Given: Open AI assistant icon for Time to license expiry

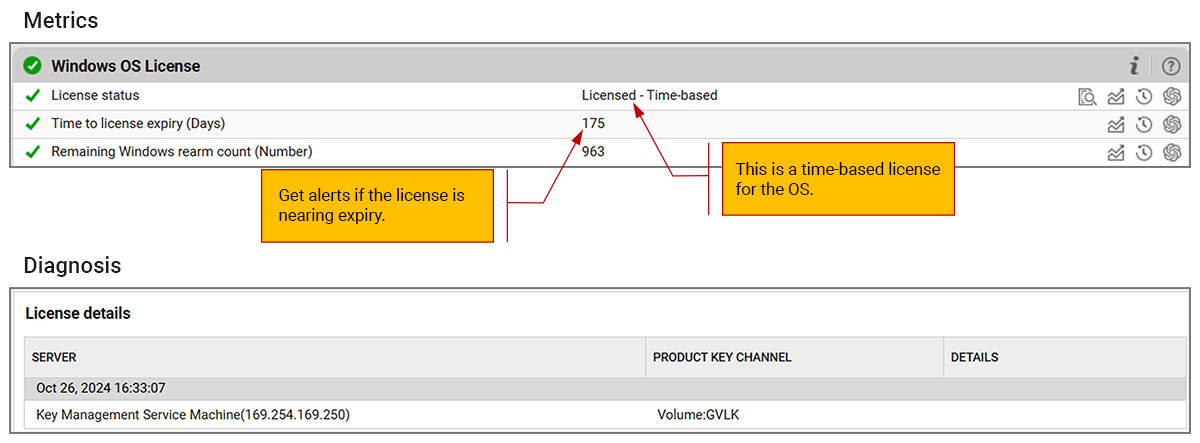Looking at the screenshot, I should (x=1173, y=125).
